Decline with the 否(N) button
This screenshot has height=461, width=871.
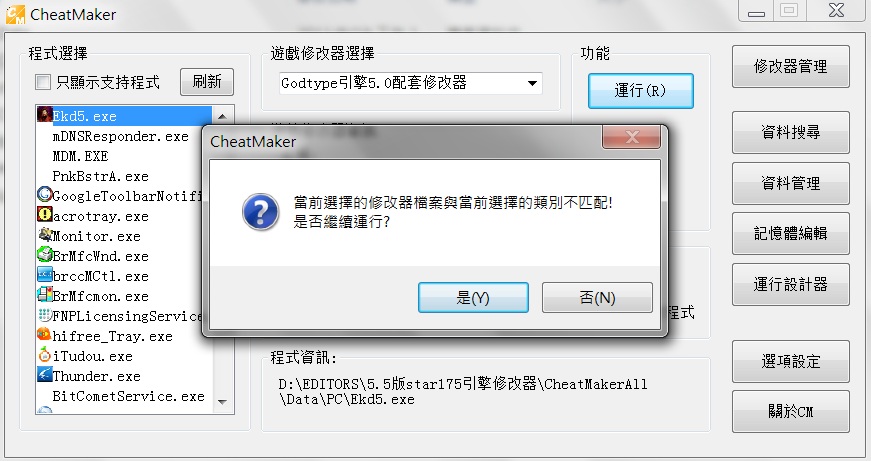597,298
